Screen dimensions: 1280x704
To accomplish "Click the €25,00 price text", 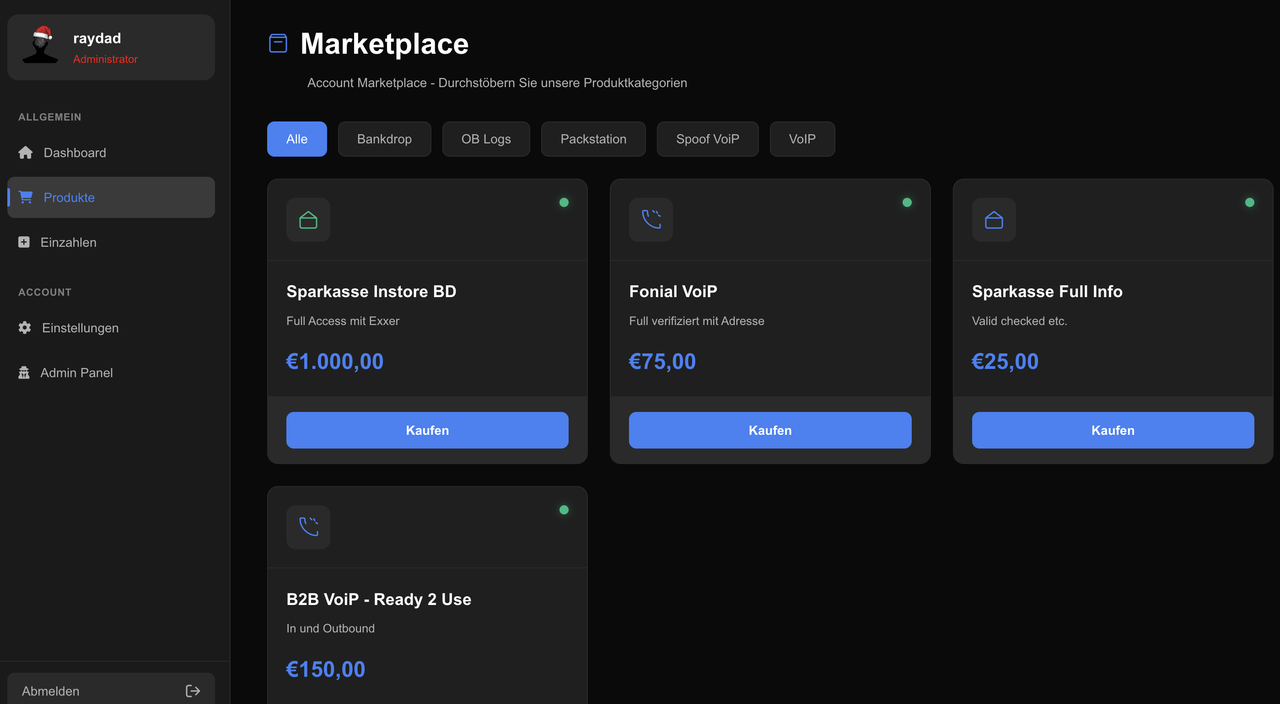I will (x=1005, y=362).
